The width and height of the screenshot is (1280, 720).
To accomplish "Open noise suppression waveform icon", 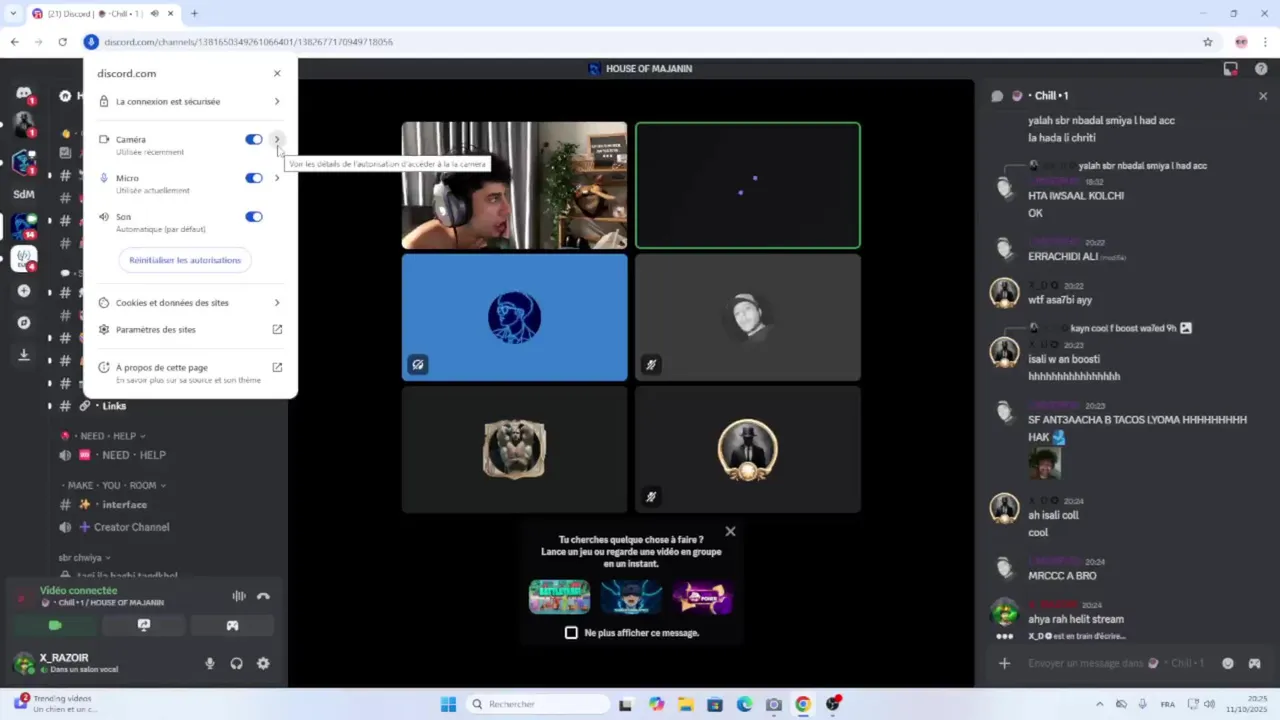I will click(x=239, y=596).
